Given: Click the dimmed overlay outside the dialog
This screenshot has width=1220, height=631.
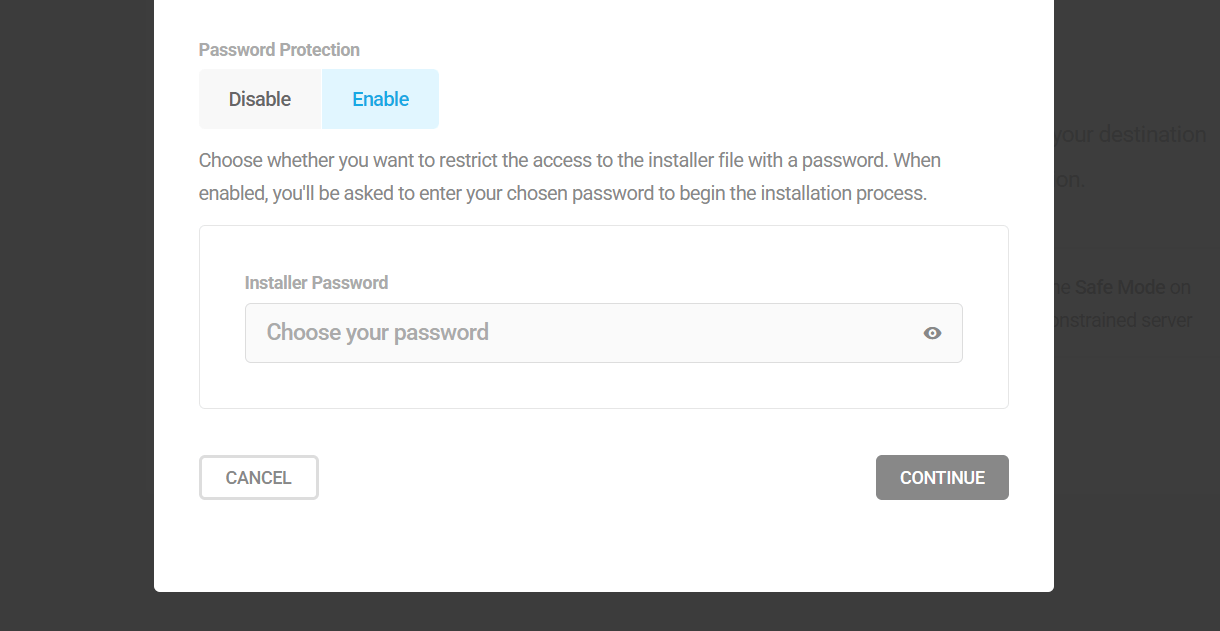Looking at the screenshot, I should 75,315.
